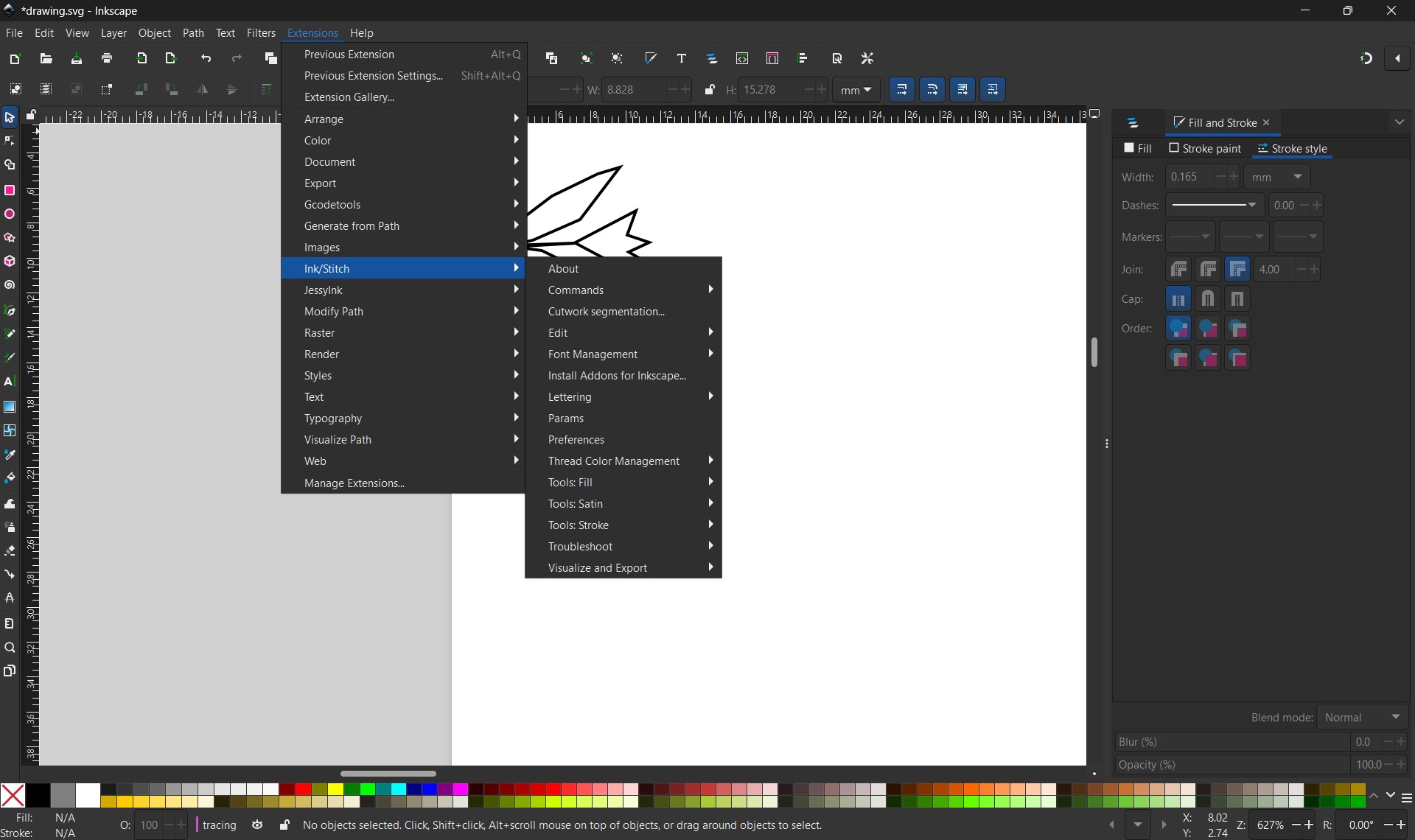Select the Rectangle tool

pyautogui.click(x=10, y=191)
